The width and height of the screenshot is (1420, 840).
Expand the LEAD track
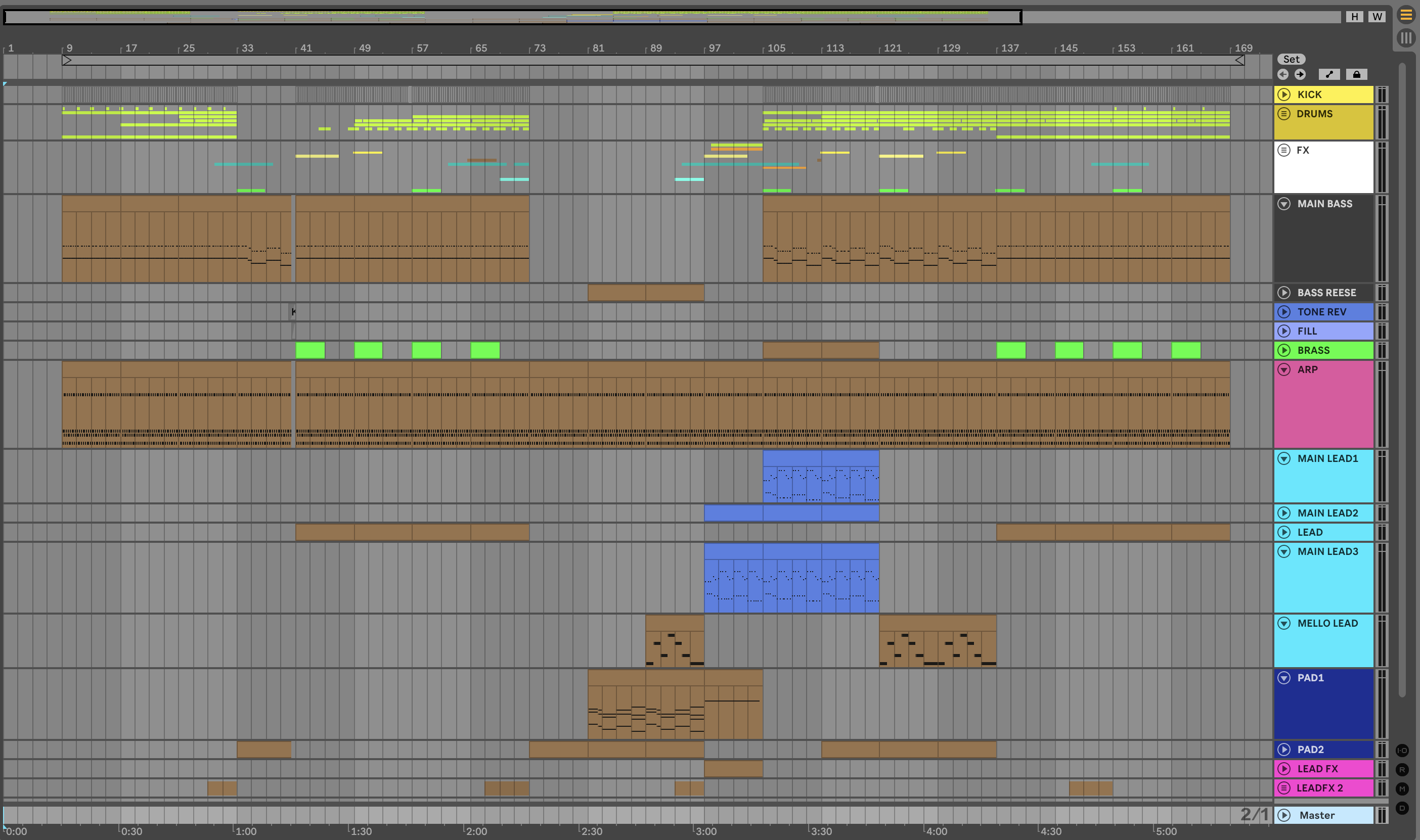coord(1284,533)
